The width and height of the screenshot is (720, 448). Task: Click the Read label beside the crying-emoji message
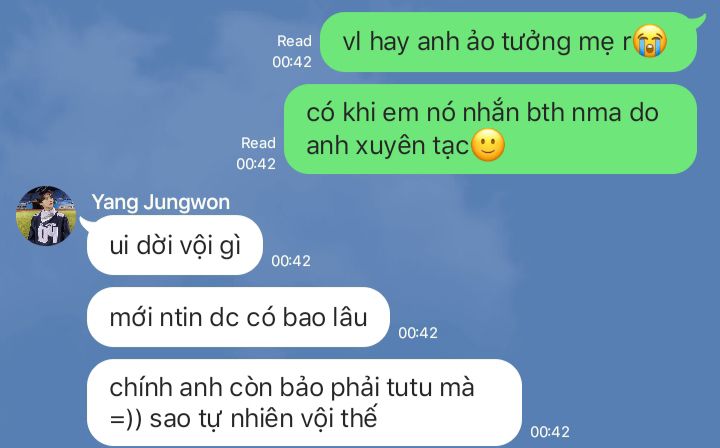294,41
